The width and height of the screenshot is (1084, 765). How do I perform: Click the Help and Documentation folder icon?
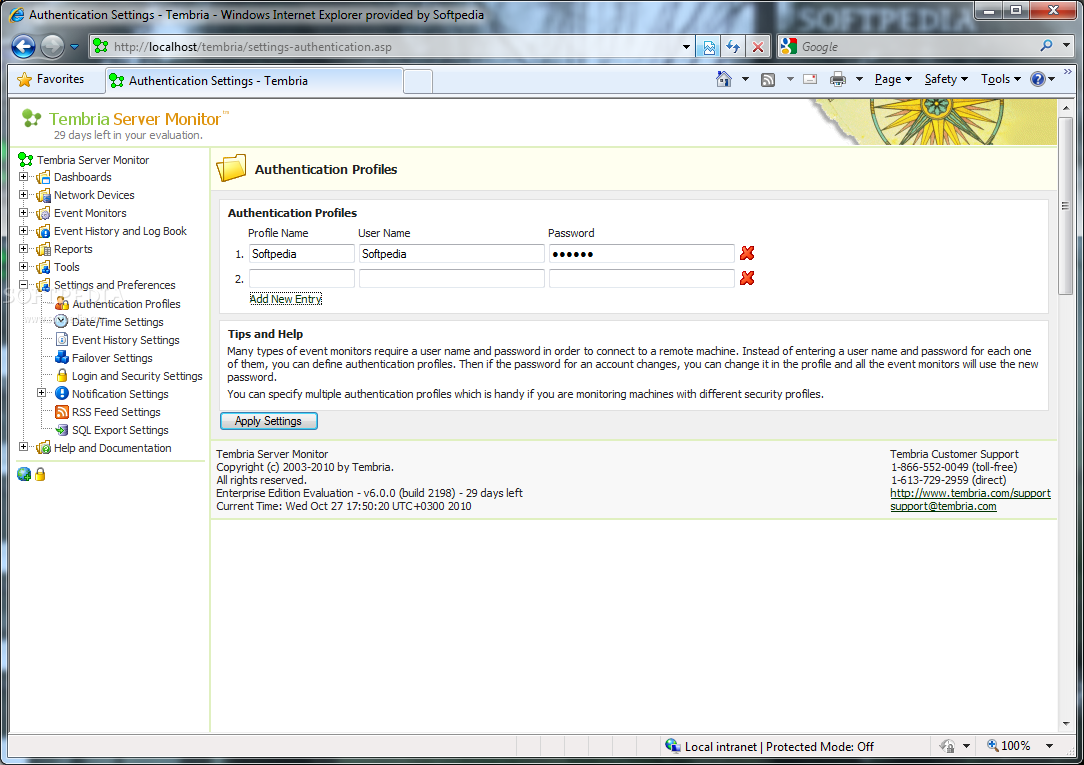coord(44,448)
